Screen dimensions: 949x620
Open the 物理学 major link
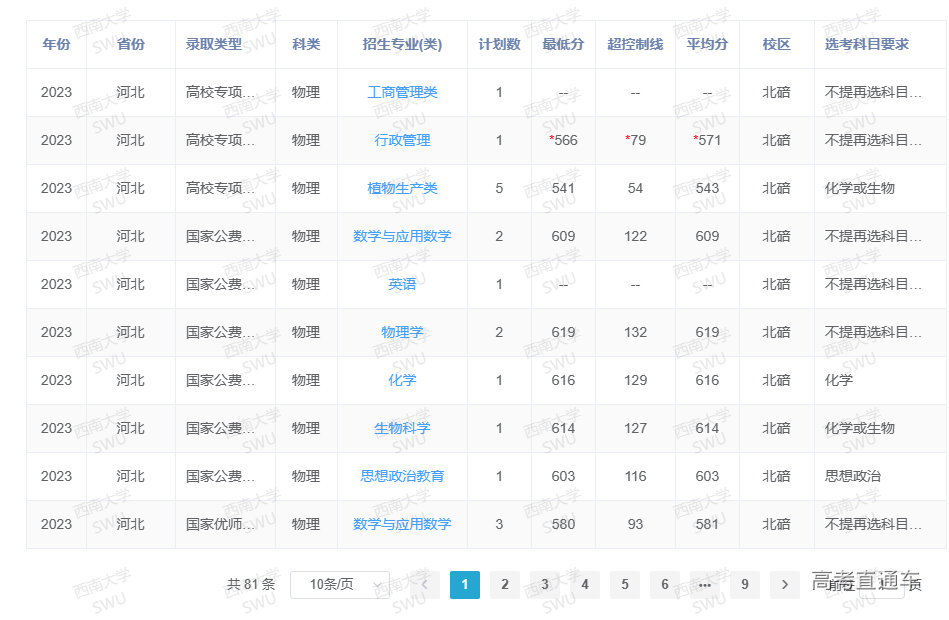(402, 333)
